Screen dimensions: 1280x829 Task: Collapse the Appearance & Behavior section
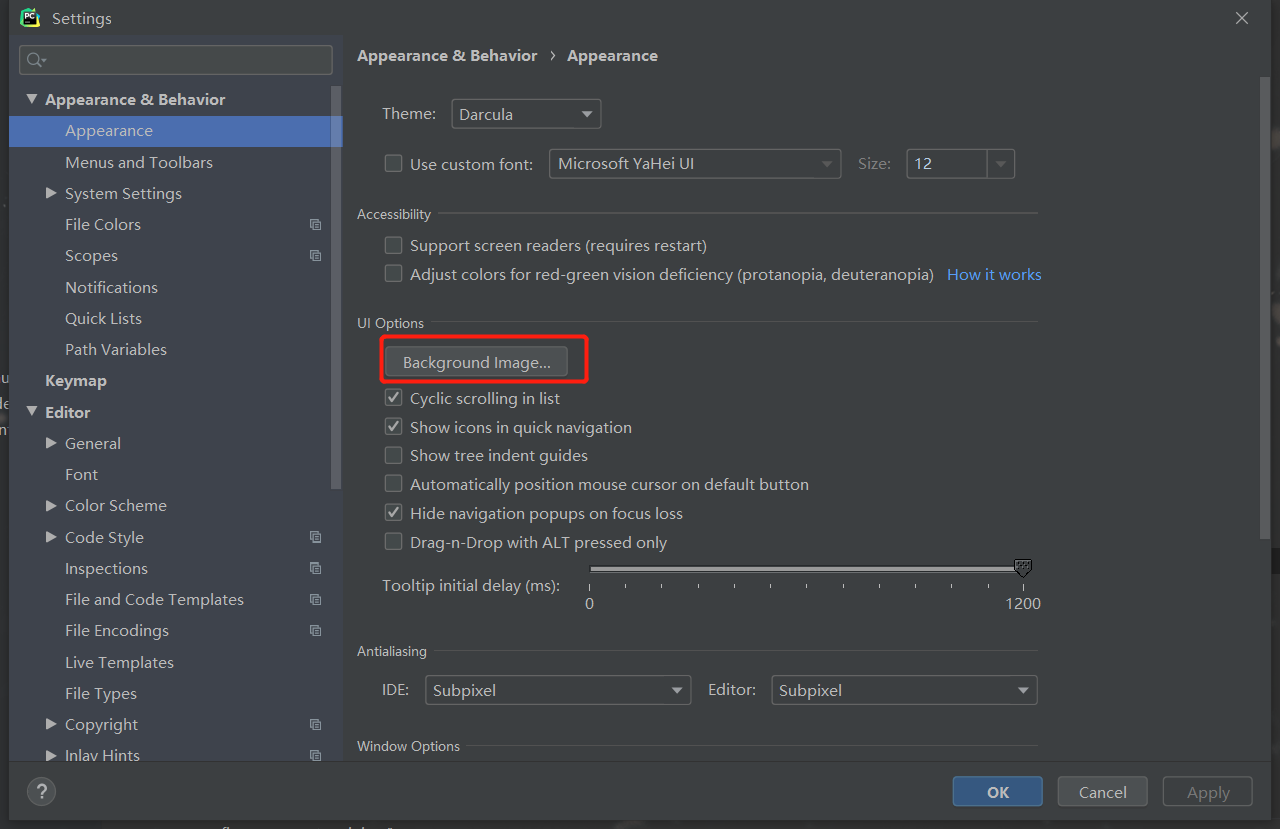31,99
